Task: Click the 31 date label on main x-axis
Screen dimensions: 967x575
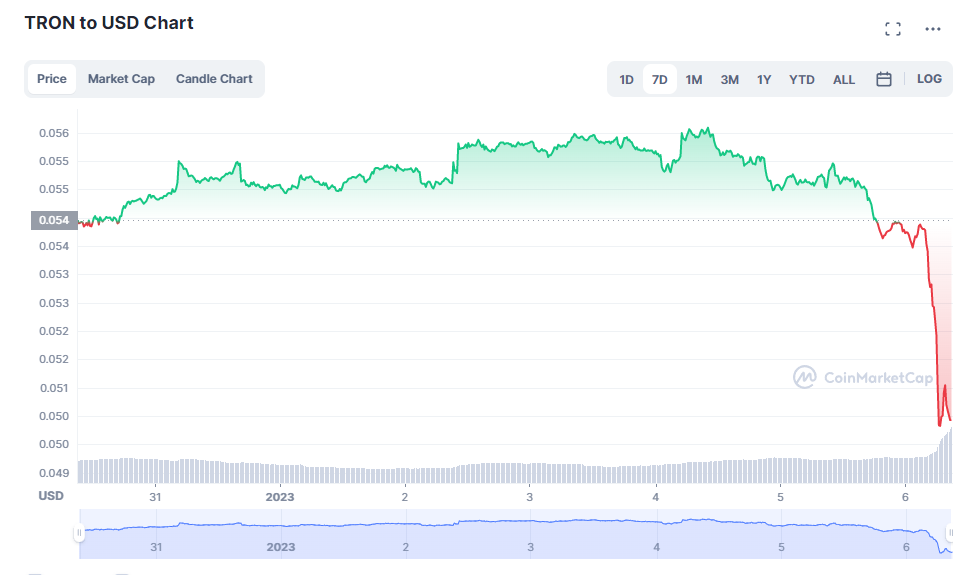Action: [155, 497]
